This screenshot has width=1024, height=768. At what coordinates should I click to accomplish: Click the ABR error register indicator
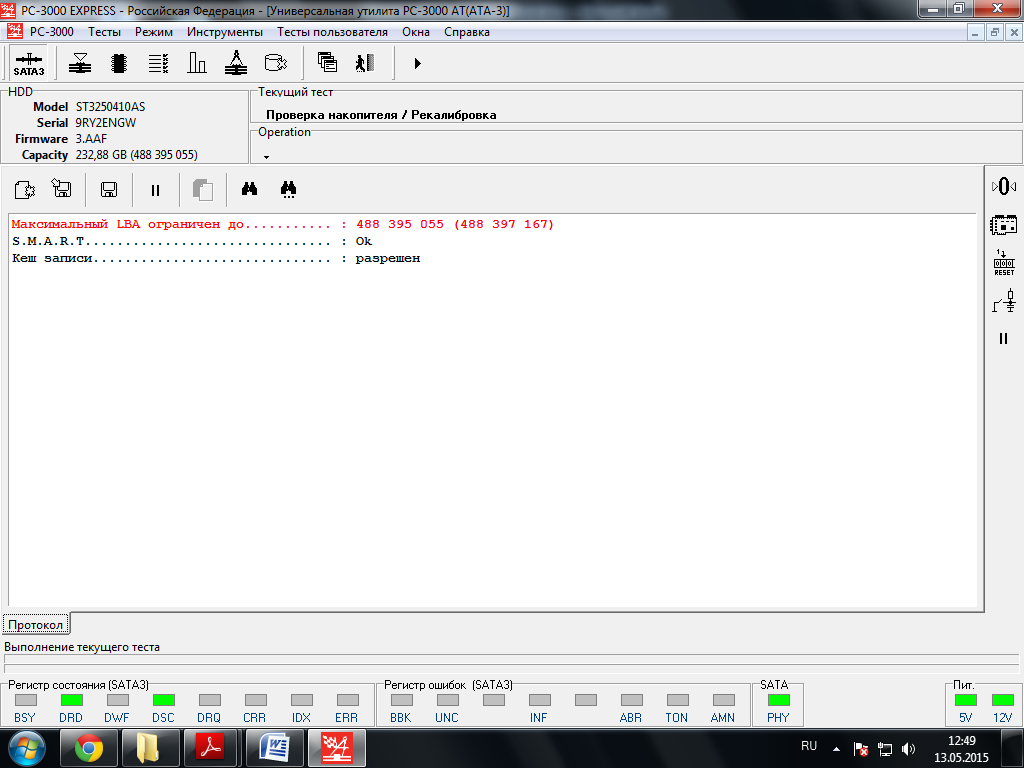pos(632,700)
